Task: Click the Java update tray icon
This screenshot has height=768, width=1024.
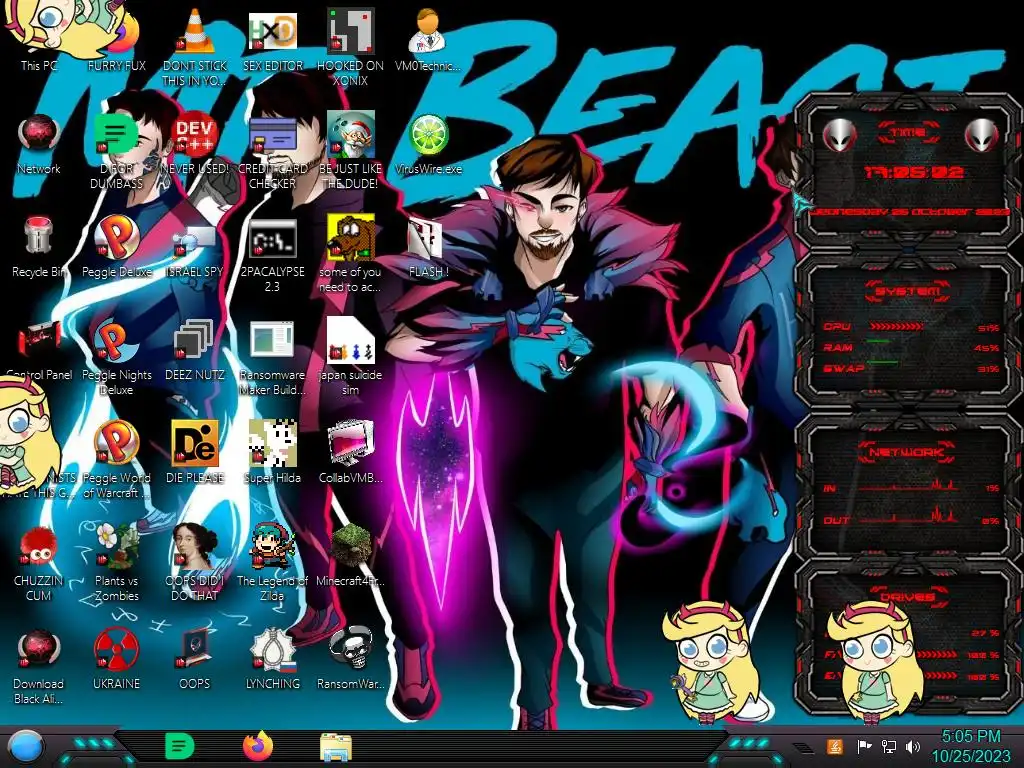Action: (835, 746)
